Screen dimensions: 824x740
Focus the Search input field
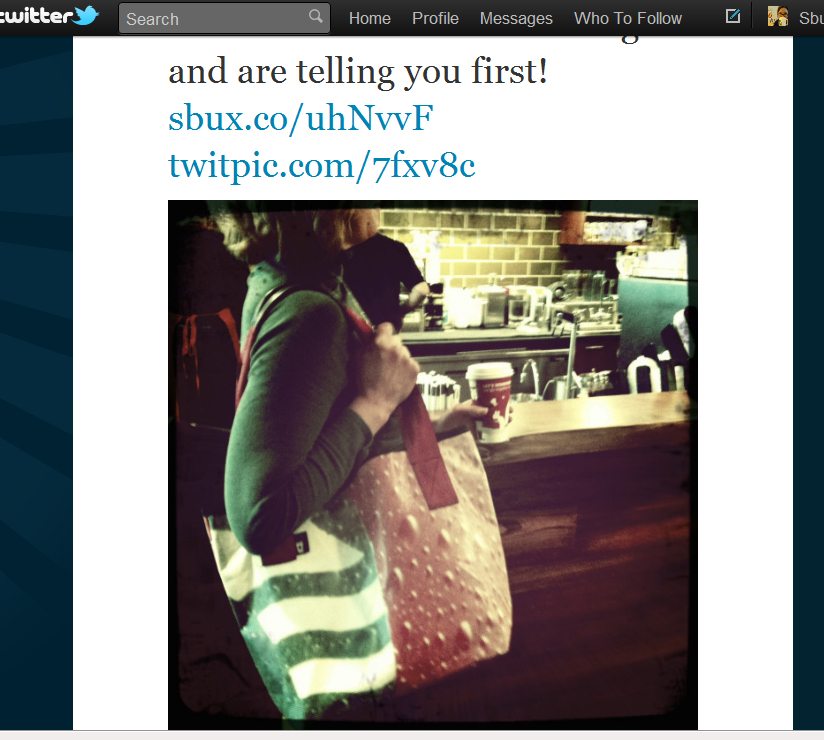click(224, 18)
